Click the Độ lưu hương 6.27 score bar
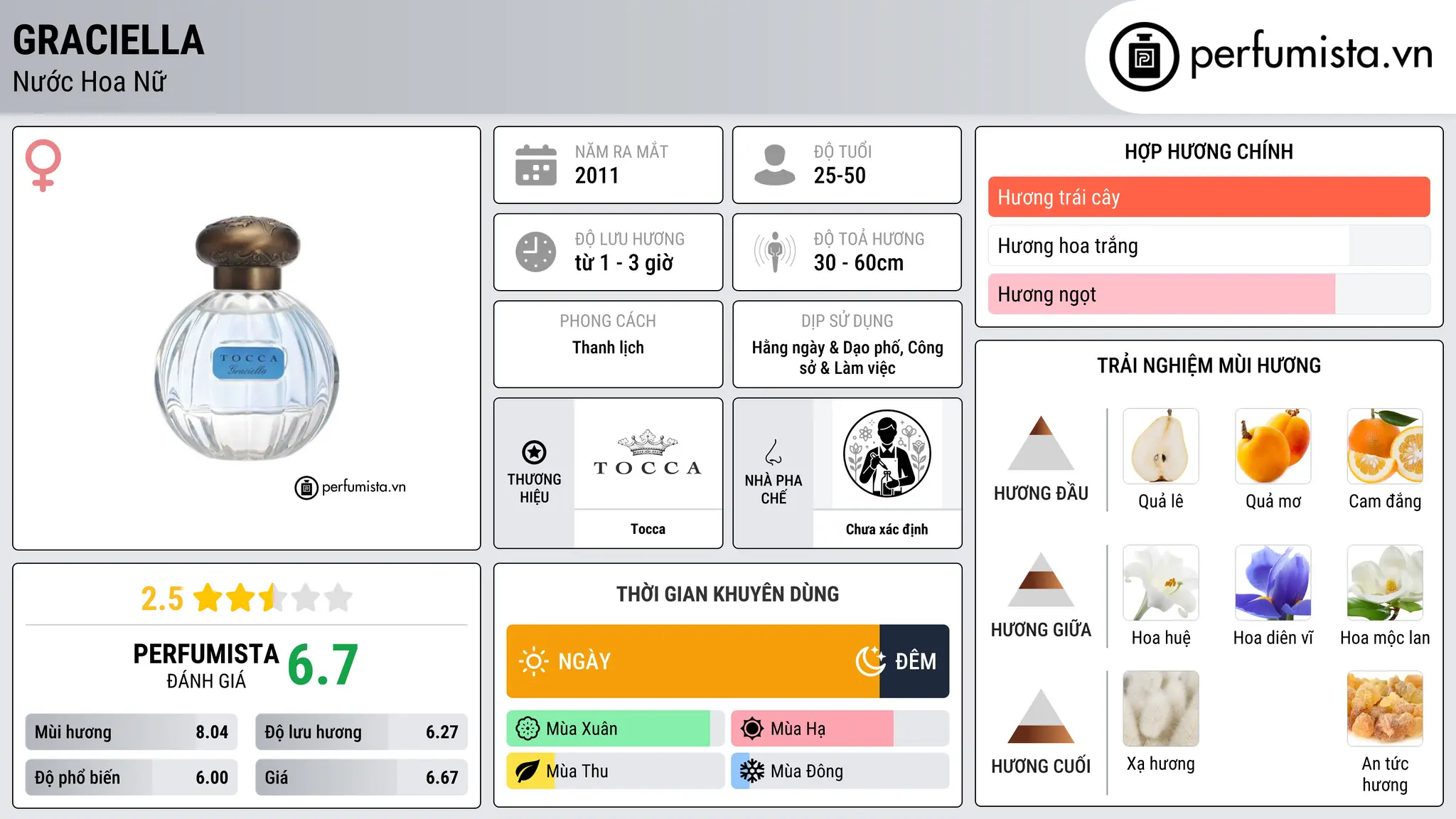Viewport: 1456px width, 819px height. coord(361,732)
